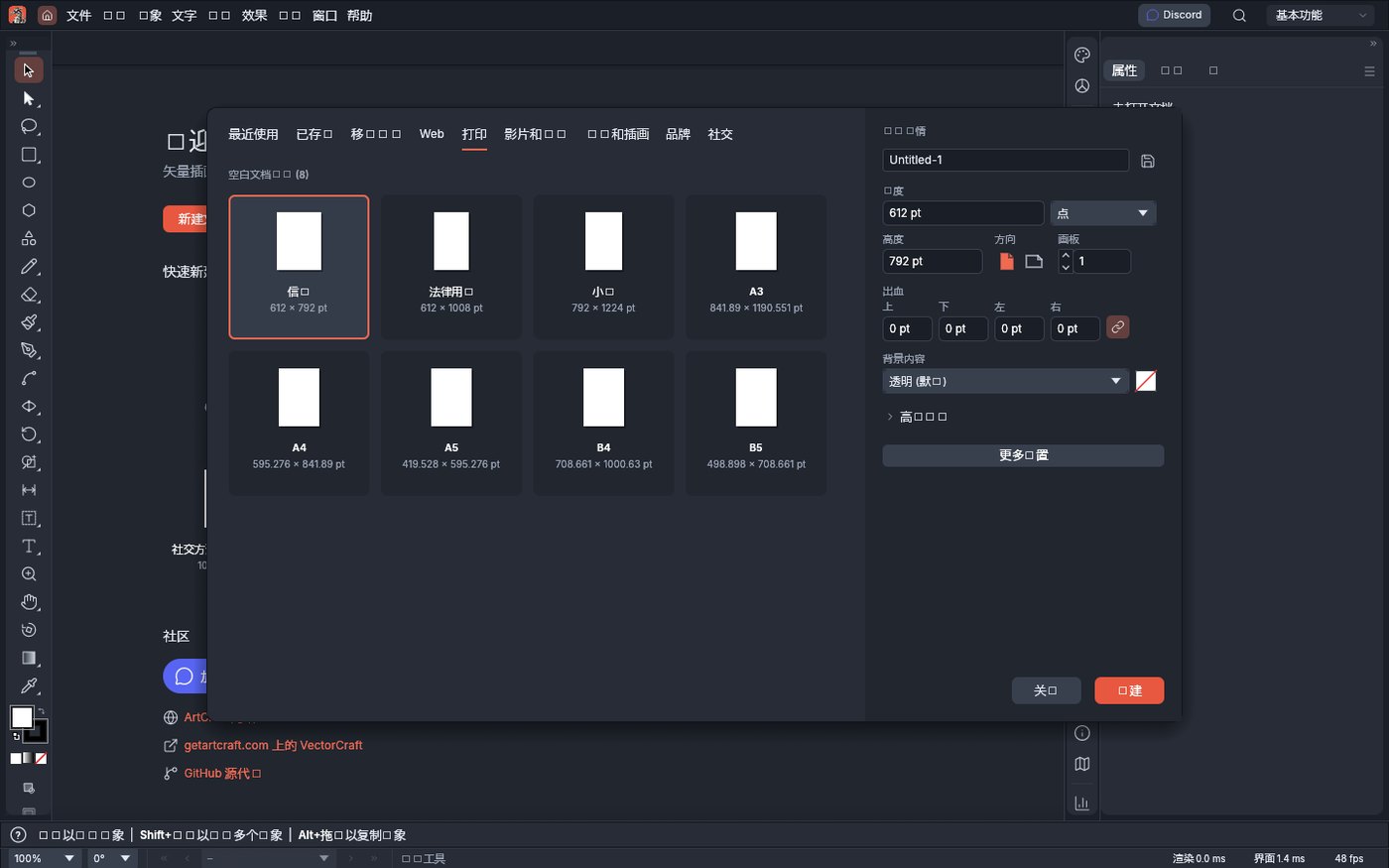Select the Eraser tool

coord(29,295)
